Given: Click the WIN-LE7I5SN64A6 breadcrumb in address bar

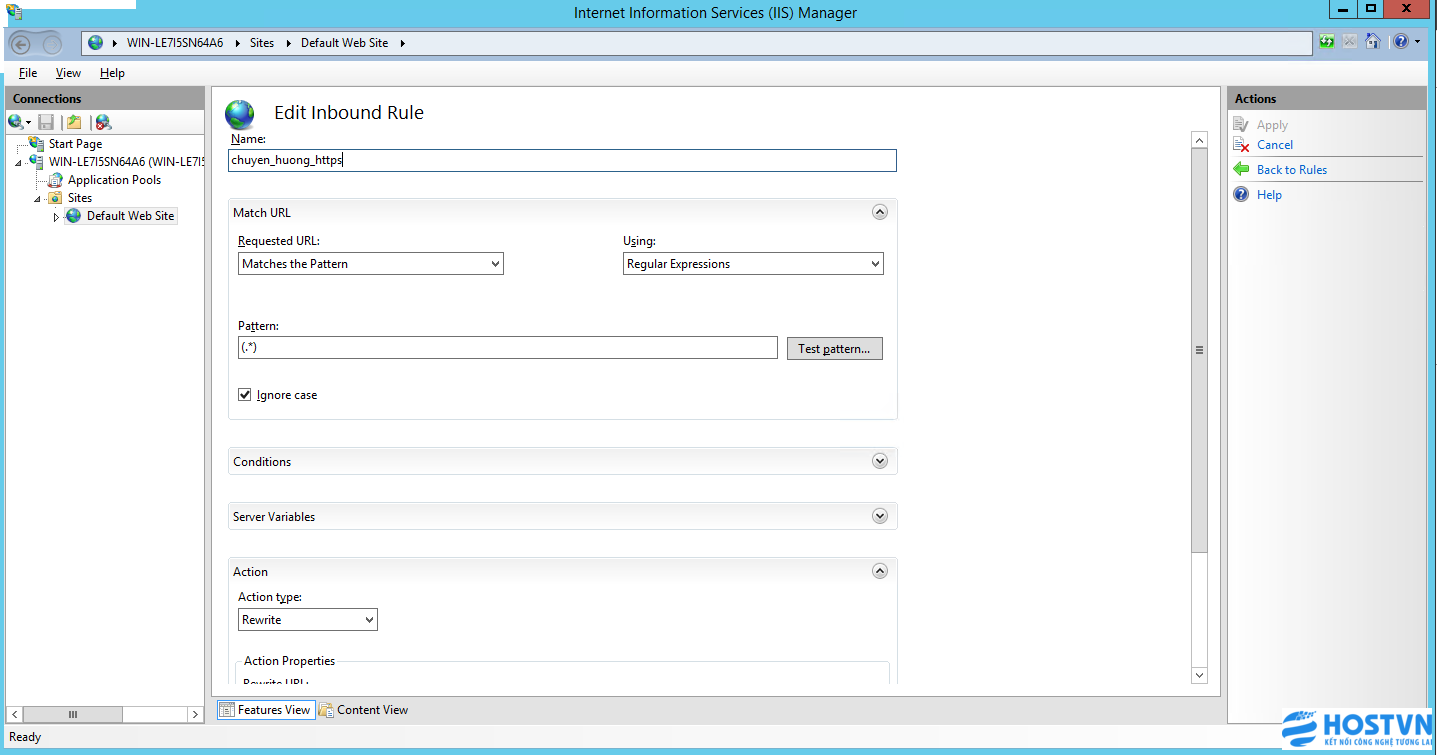Looking at the screenshot, I should pos(175,43).
